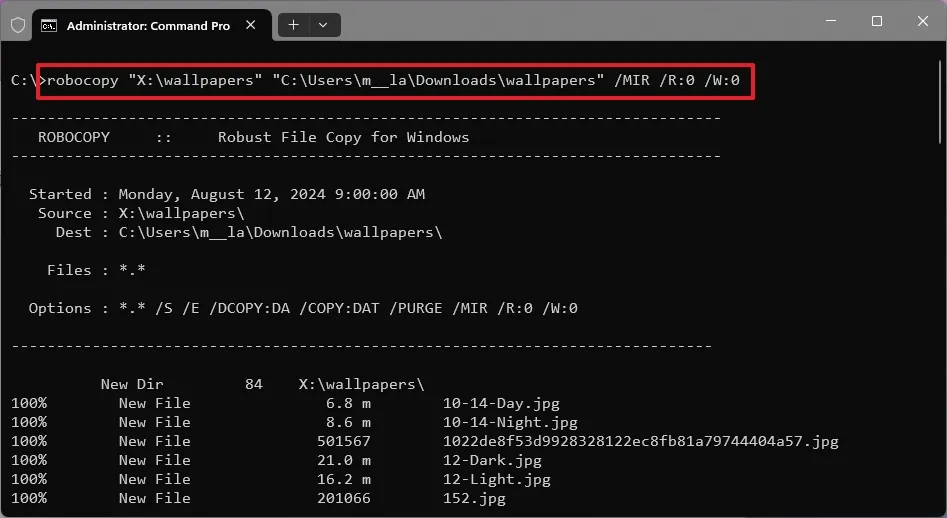Click the Dest path line
The image size is (947, 518).
coord(249,232)
